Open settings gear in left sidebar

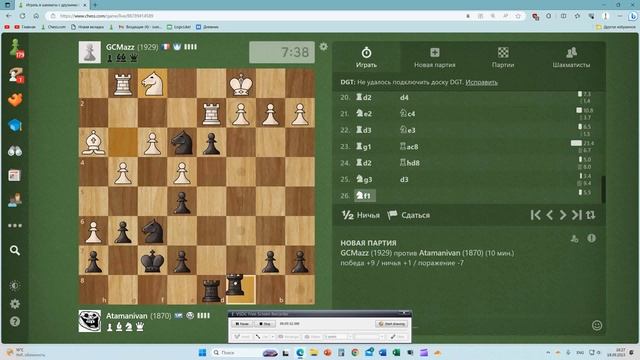pos(15,304)
